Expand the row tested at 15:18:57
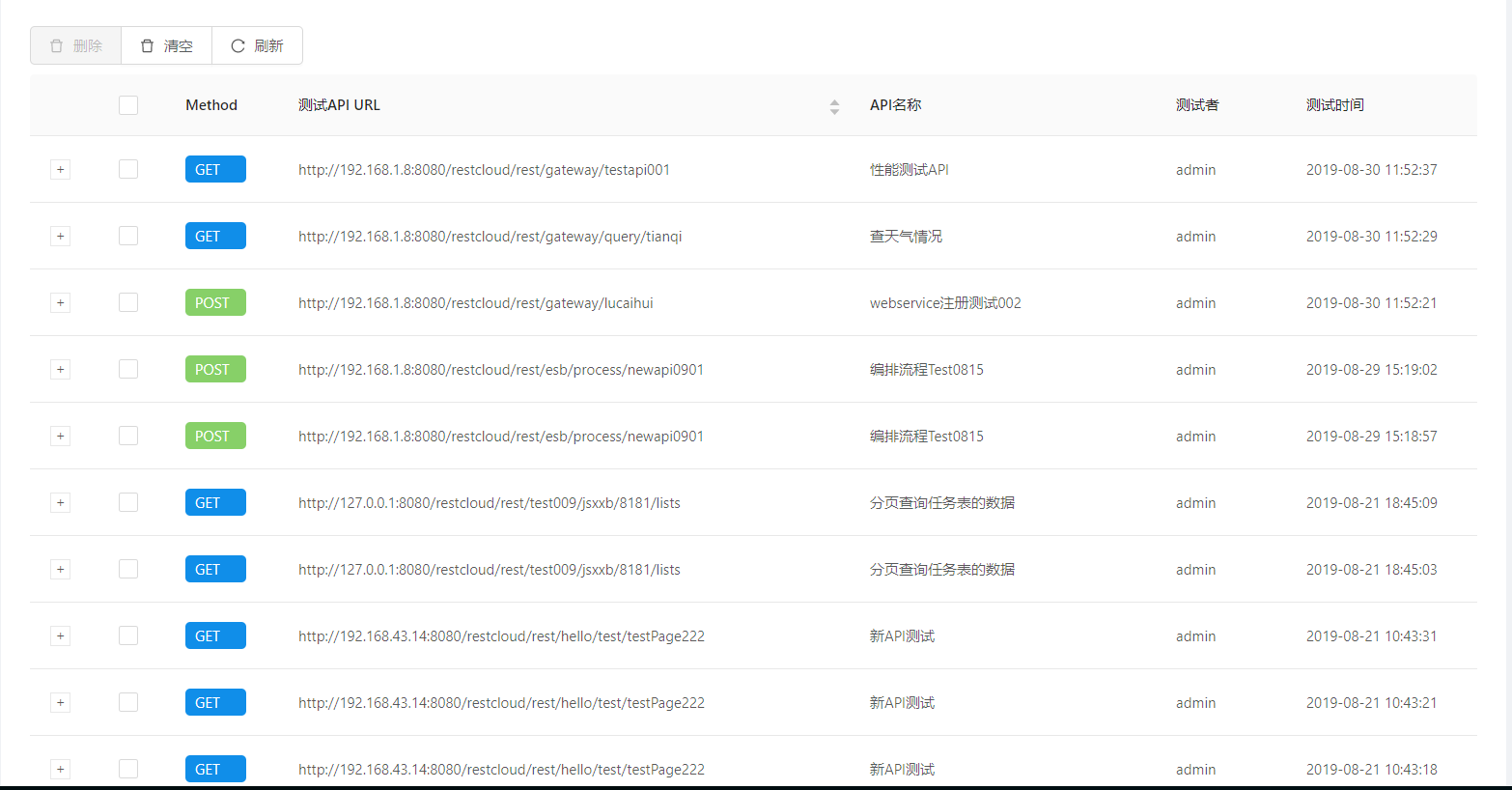The width and height of the screenshot is (1512, 790). click(60, 436)
